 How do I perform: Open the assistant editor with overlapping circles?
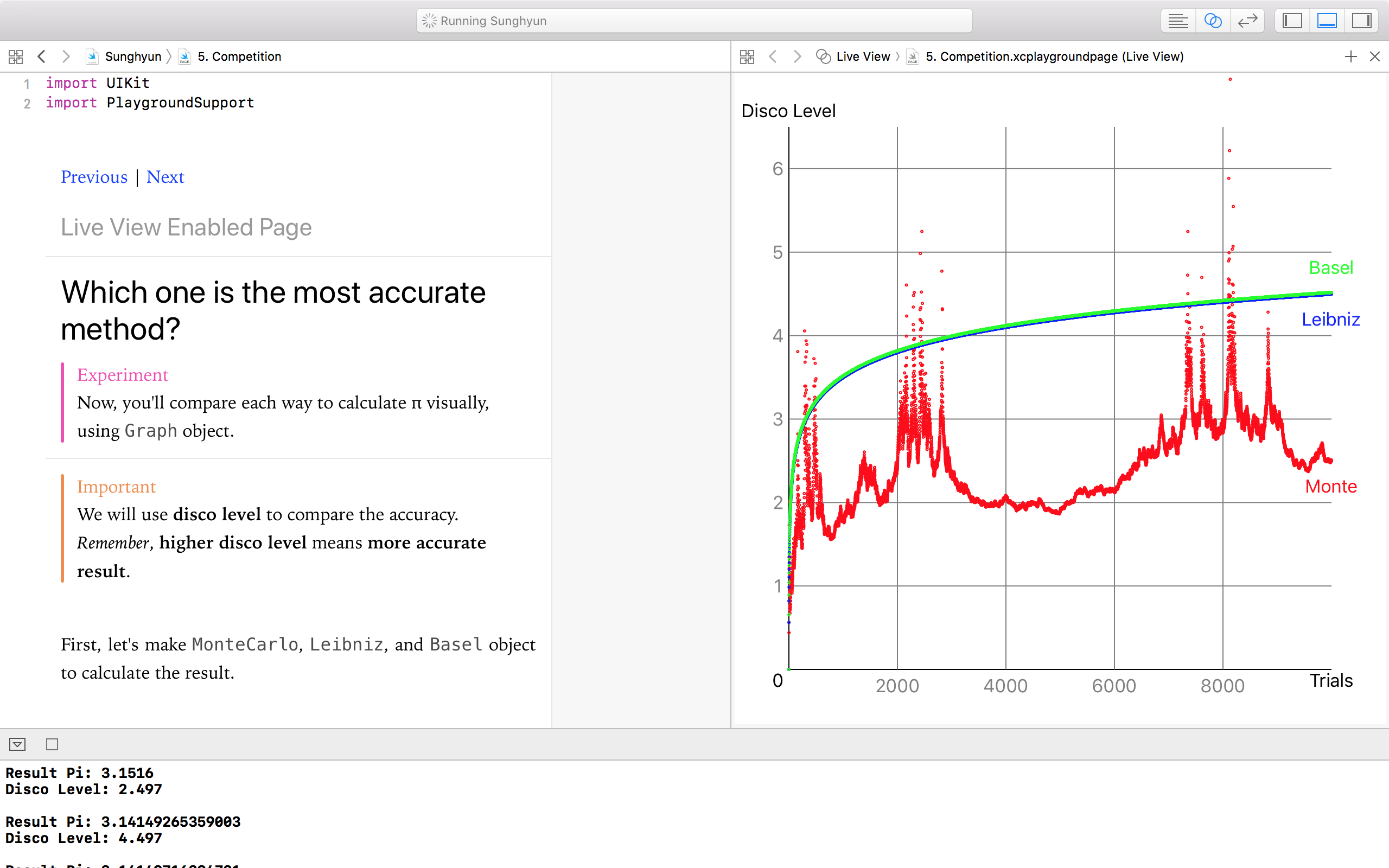[1213, 21]
